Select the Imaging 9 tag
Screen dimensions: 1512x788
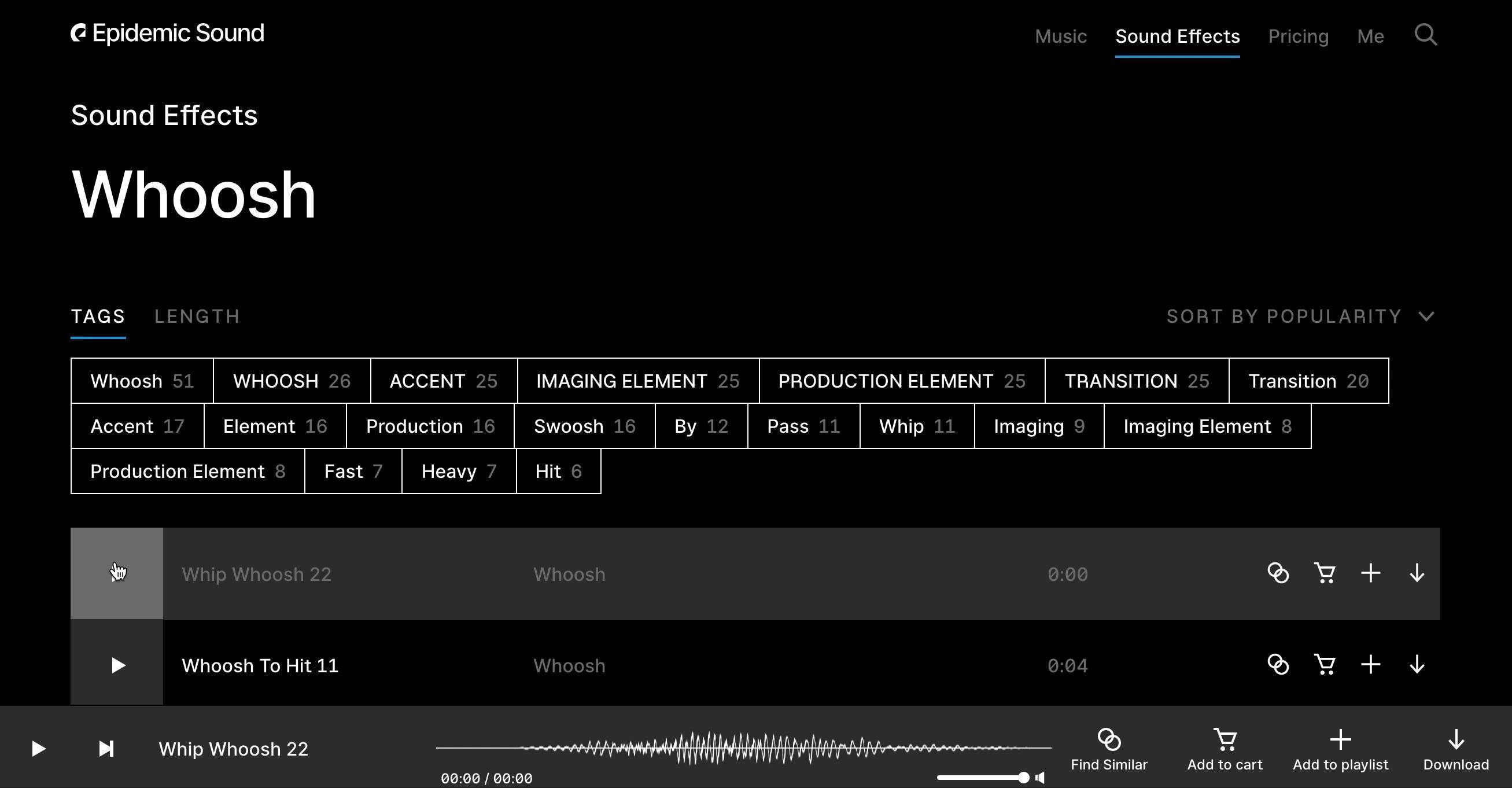[1039, 426]
